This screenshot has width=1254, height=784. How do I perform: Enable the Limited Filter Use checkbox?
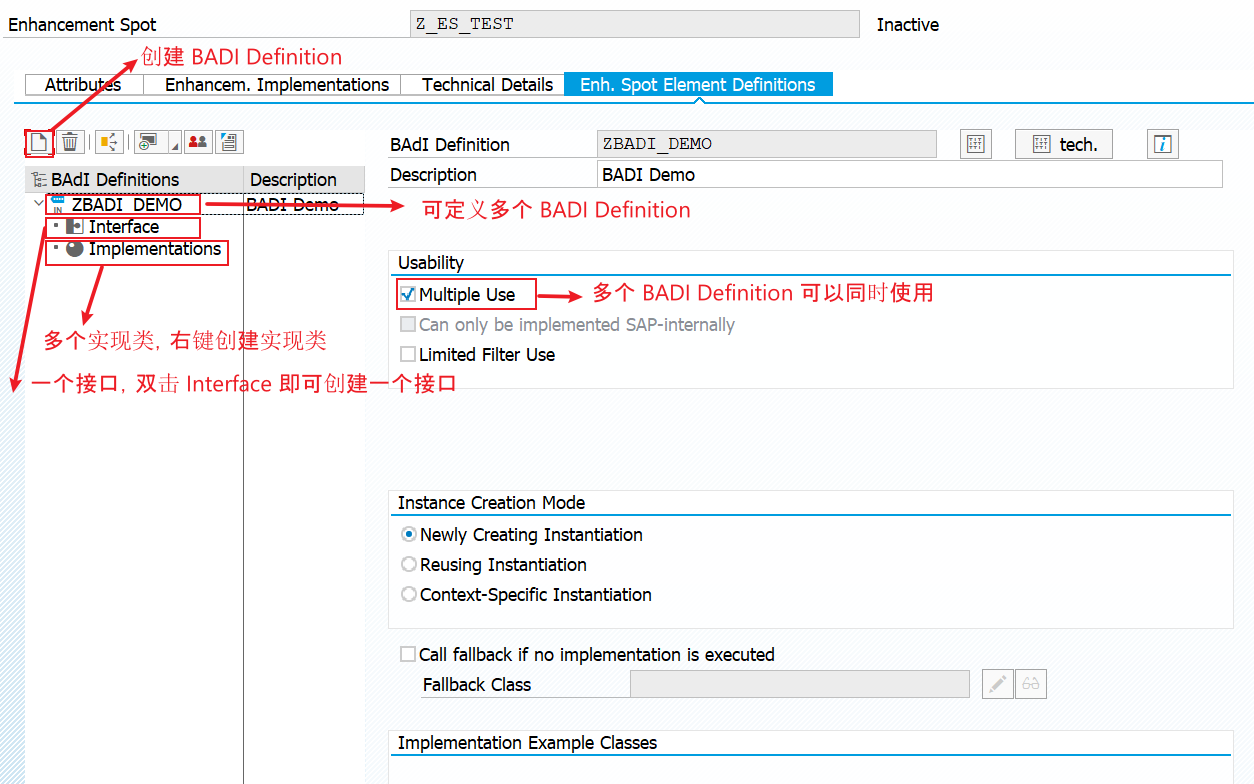point(408,354)
